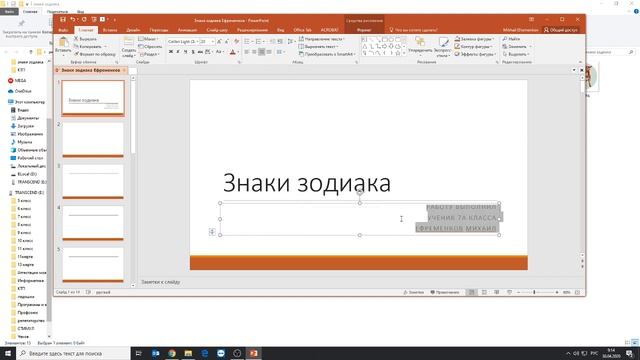The image size is (640, 360).
Task: Toggle underline formatting (Ч)
Action: (185, 52)
